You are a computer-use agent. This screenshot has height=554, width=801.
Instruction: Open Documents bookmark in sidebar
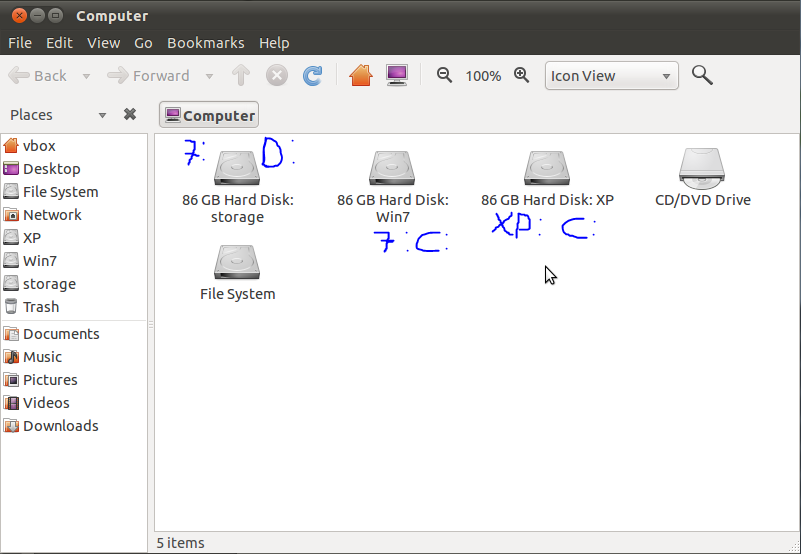click(x=75, y=334)
